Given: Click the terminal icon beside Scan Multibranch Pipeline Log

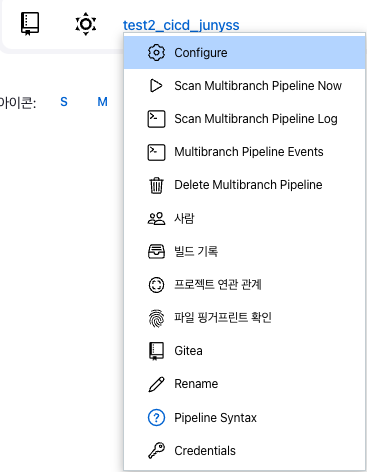Looking at the screenshot, I should (x=156, y=119).
